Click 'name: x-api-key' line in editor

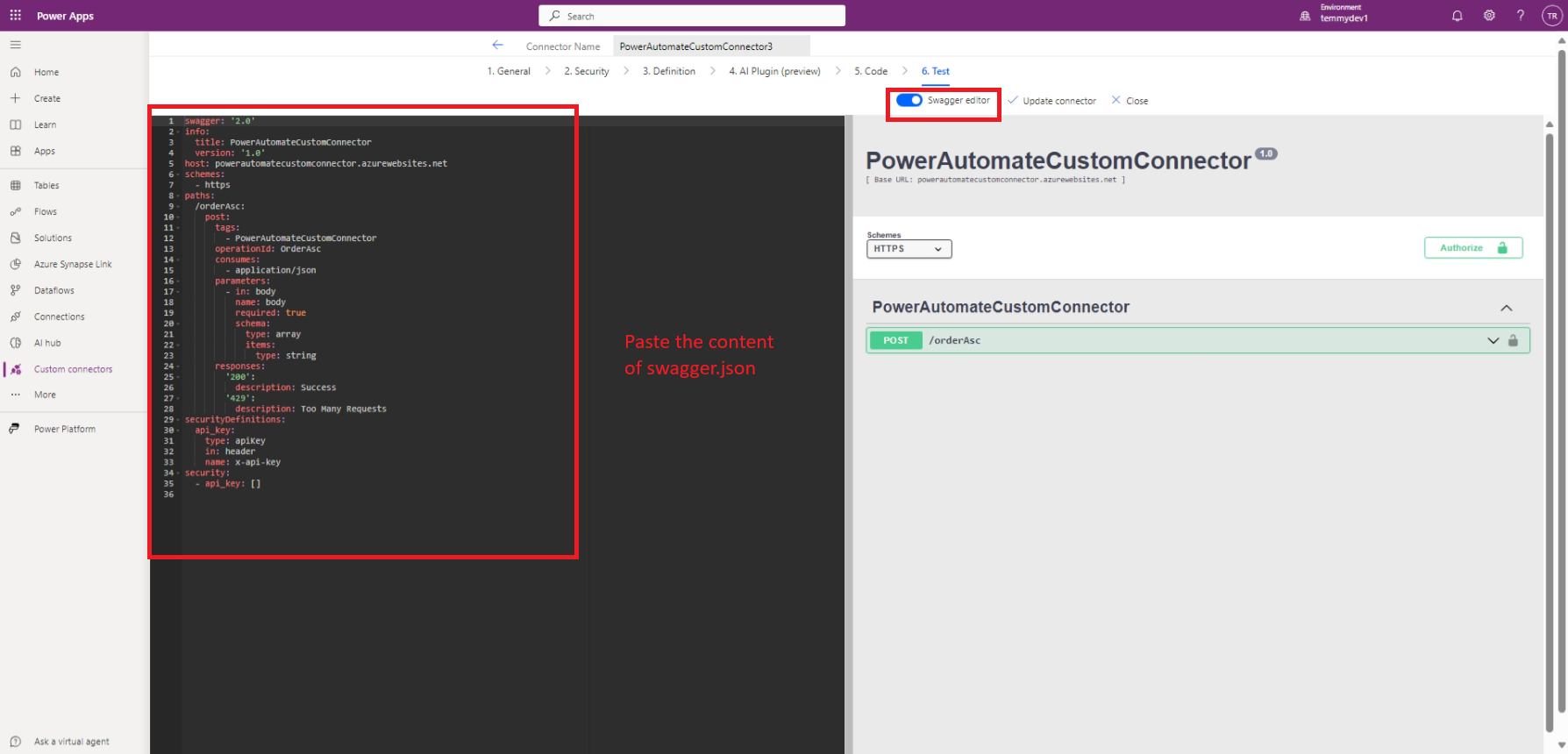point(243,462)
